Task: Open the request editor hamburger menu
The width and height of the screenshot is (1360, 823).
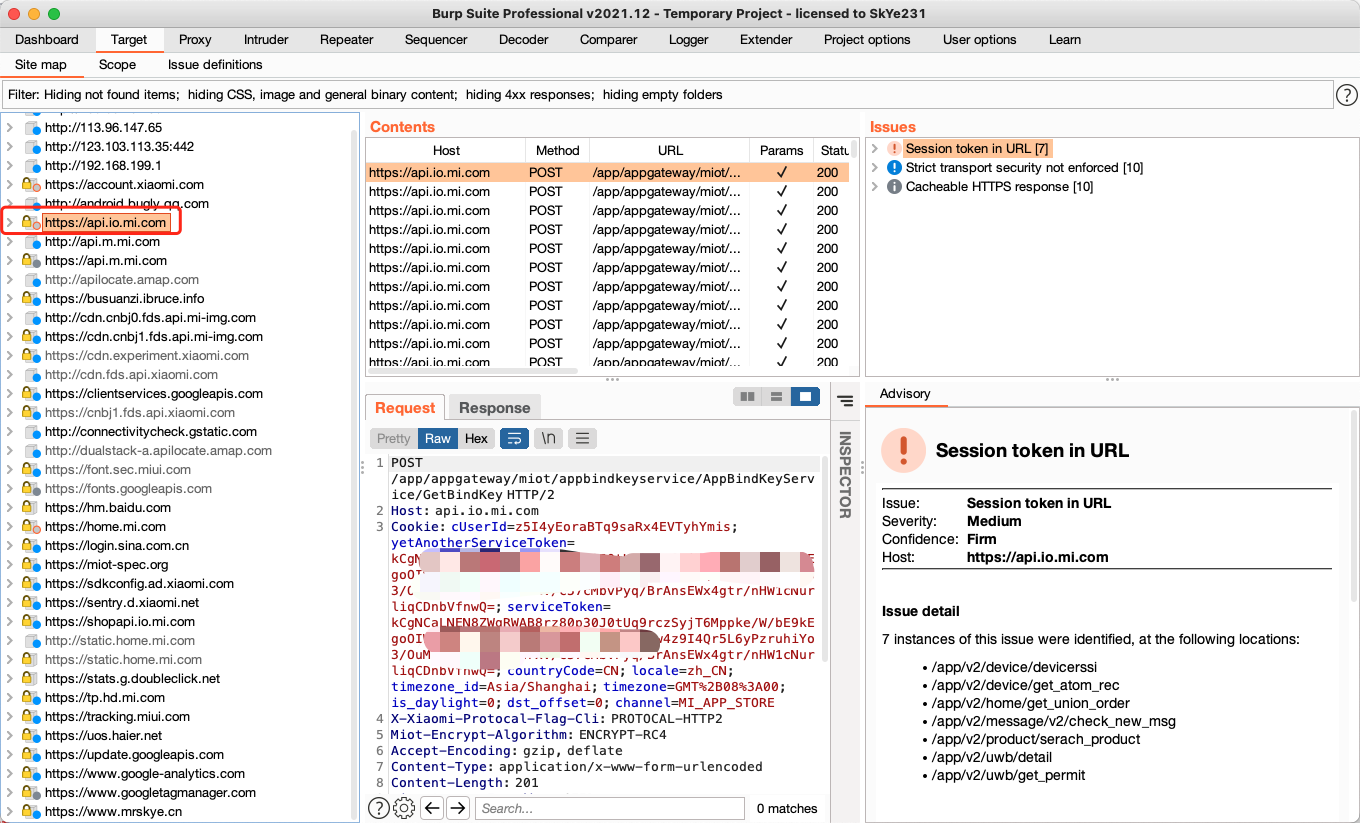Action: point(582,438)
